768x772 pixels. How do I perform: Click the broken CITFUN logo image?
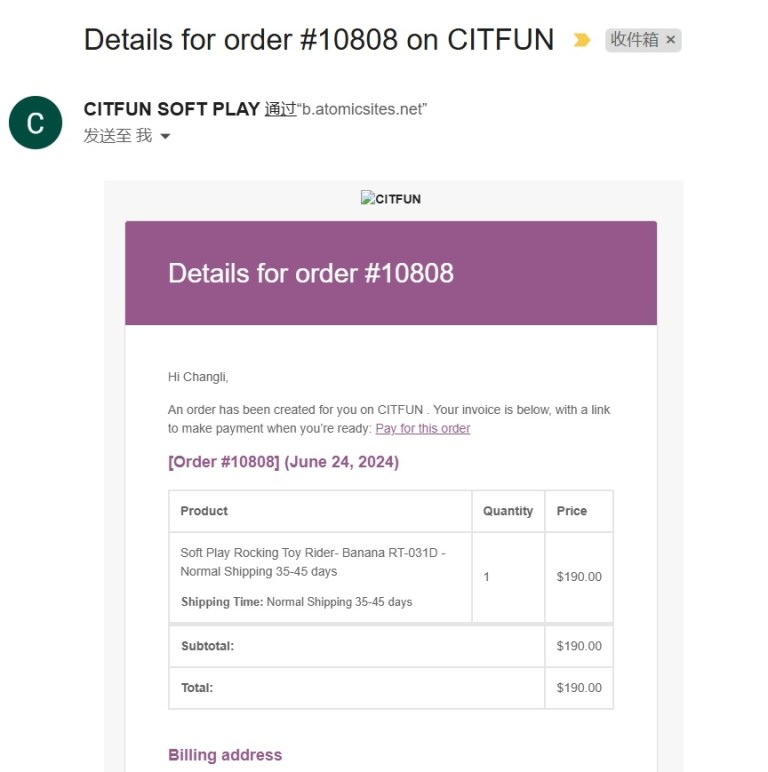coord(391,199)
